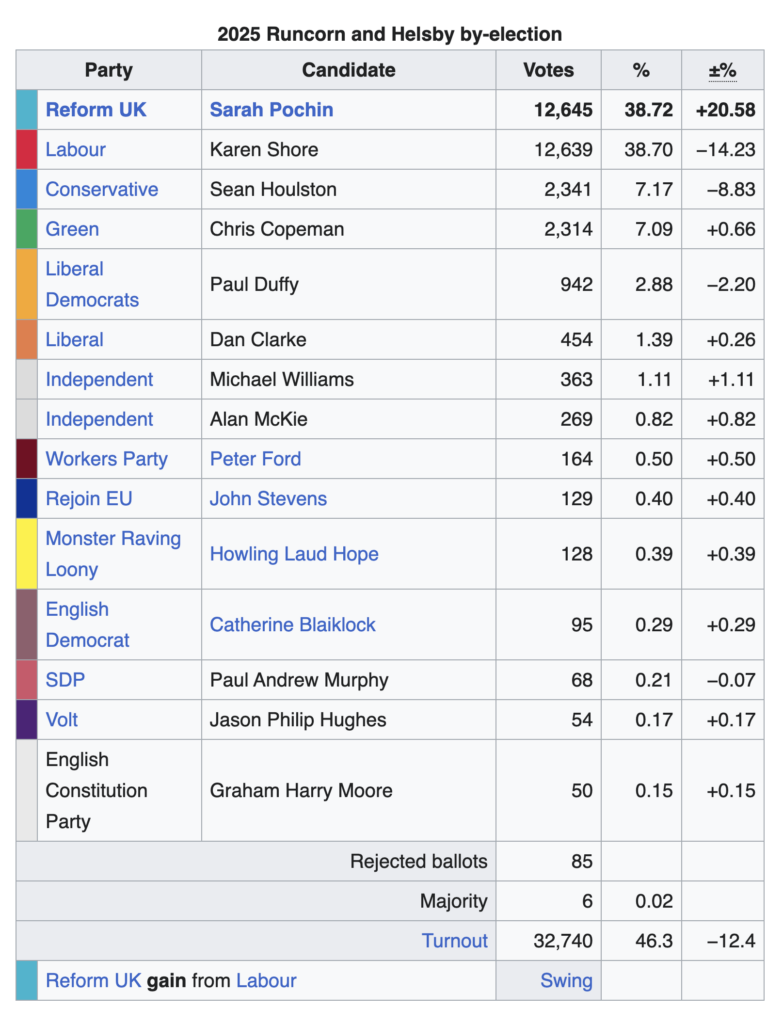Click the yellow Monster Raving Loony color cell
The height and width of the screenshot is (1024, 767).
(27, 554)
